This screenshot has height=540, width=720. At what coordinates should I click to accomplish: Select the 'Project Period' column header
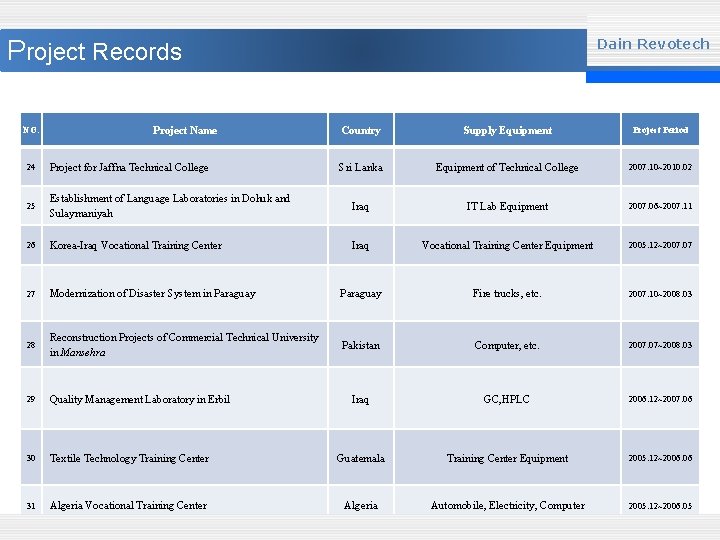pos(660,129)
